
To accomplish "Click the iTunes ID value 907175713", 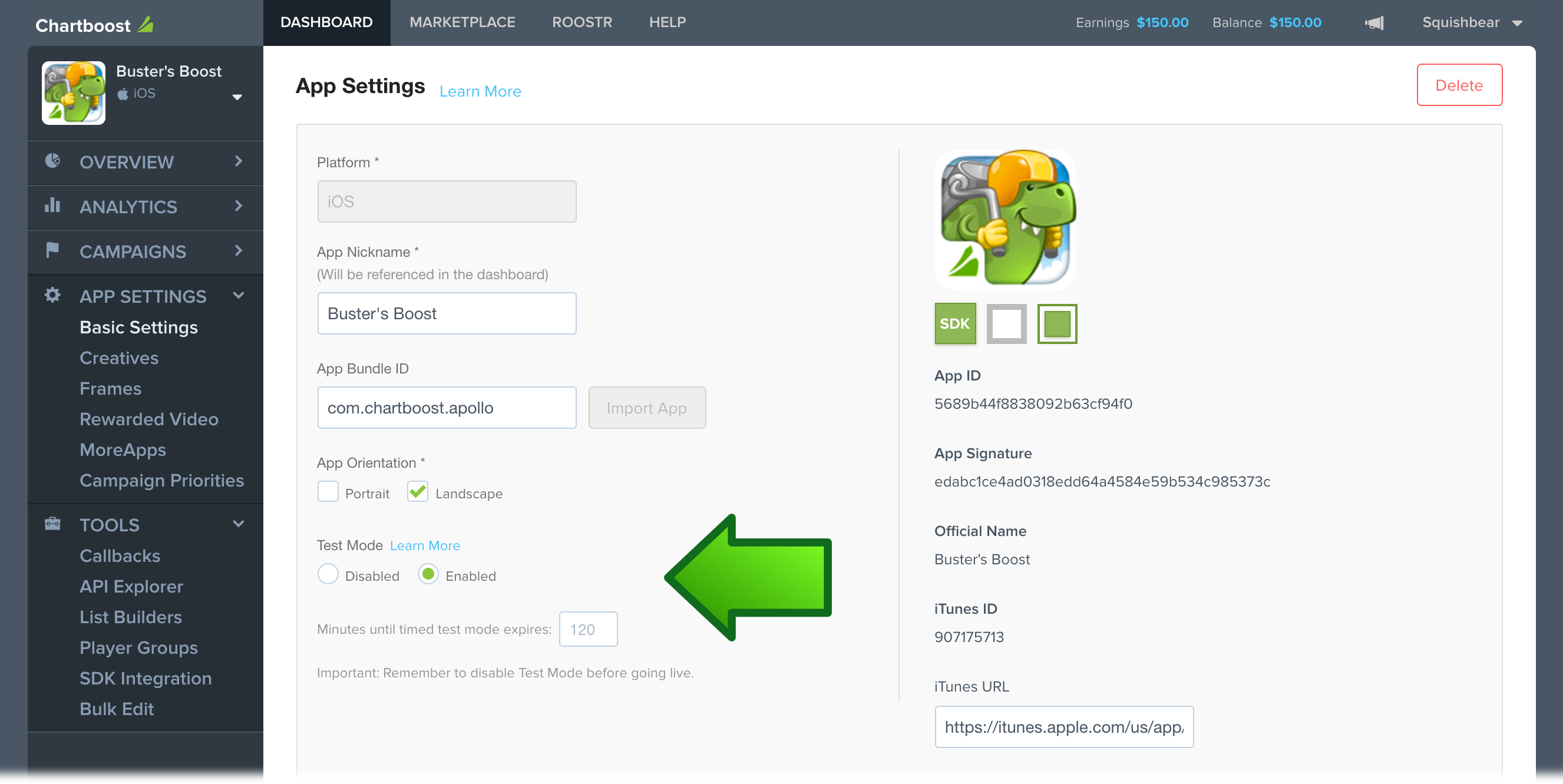I will tap(969, 637).
